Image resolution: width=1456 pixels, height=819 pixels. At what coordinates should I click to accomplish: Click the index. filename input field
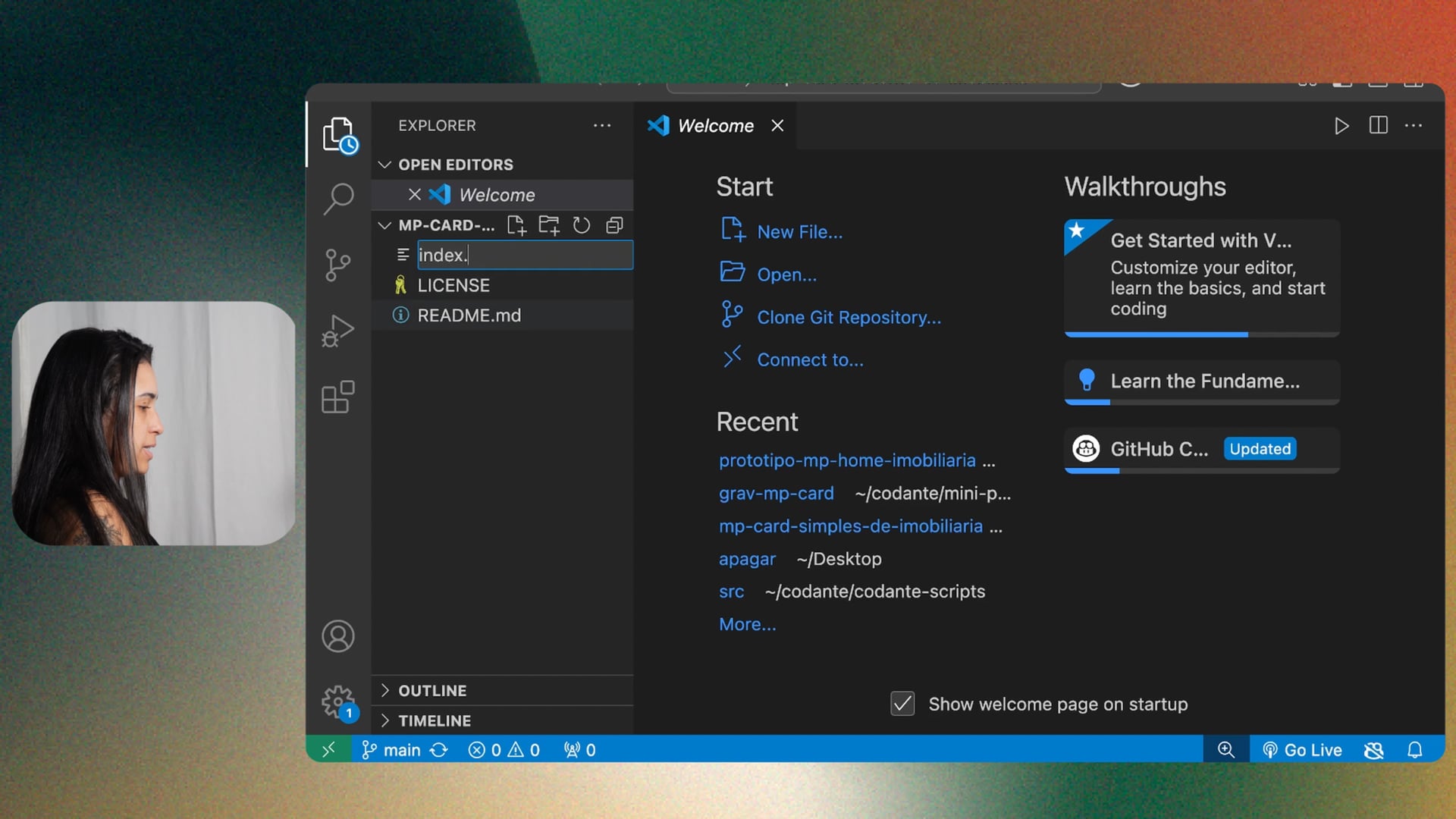tap(525, 255)
